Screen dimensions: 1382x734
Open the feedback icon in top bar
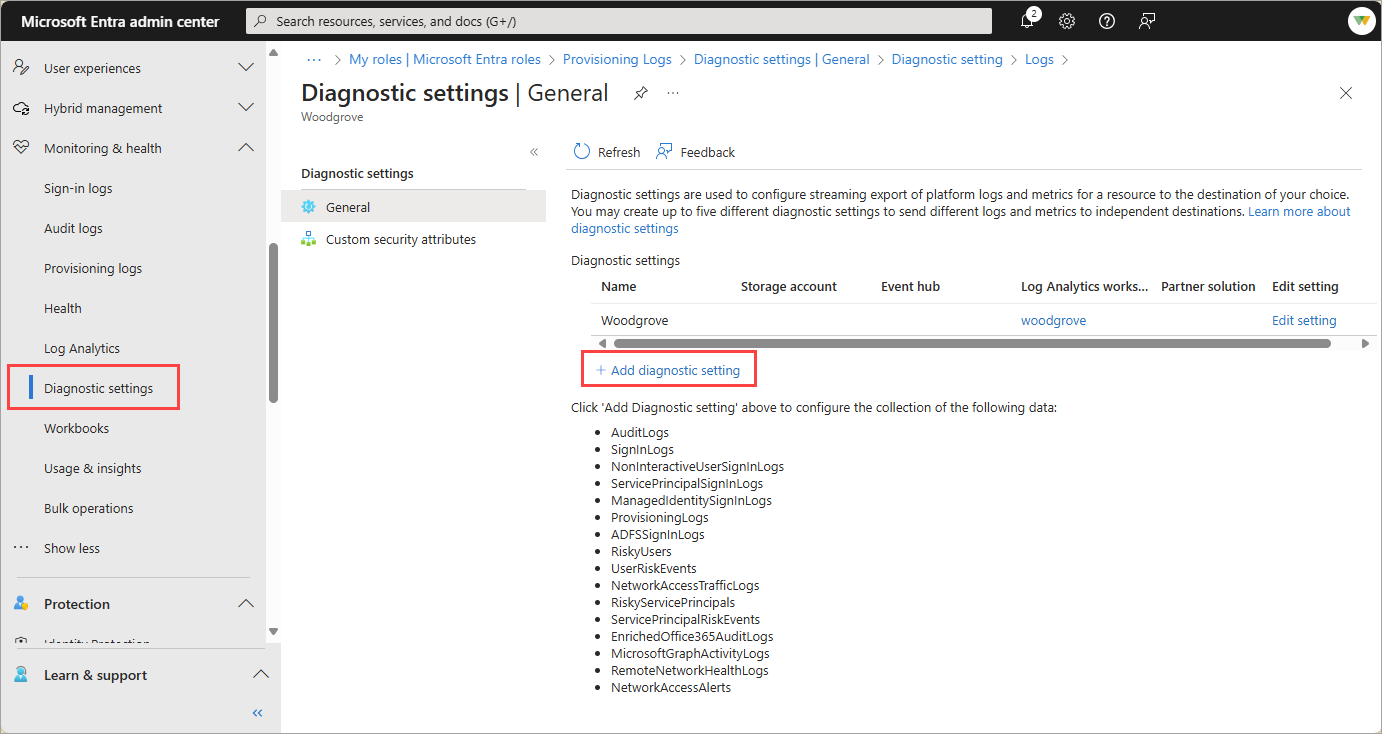pos(1147,21)
